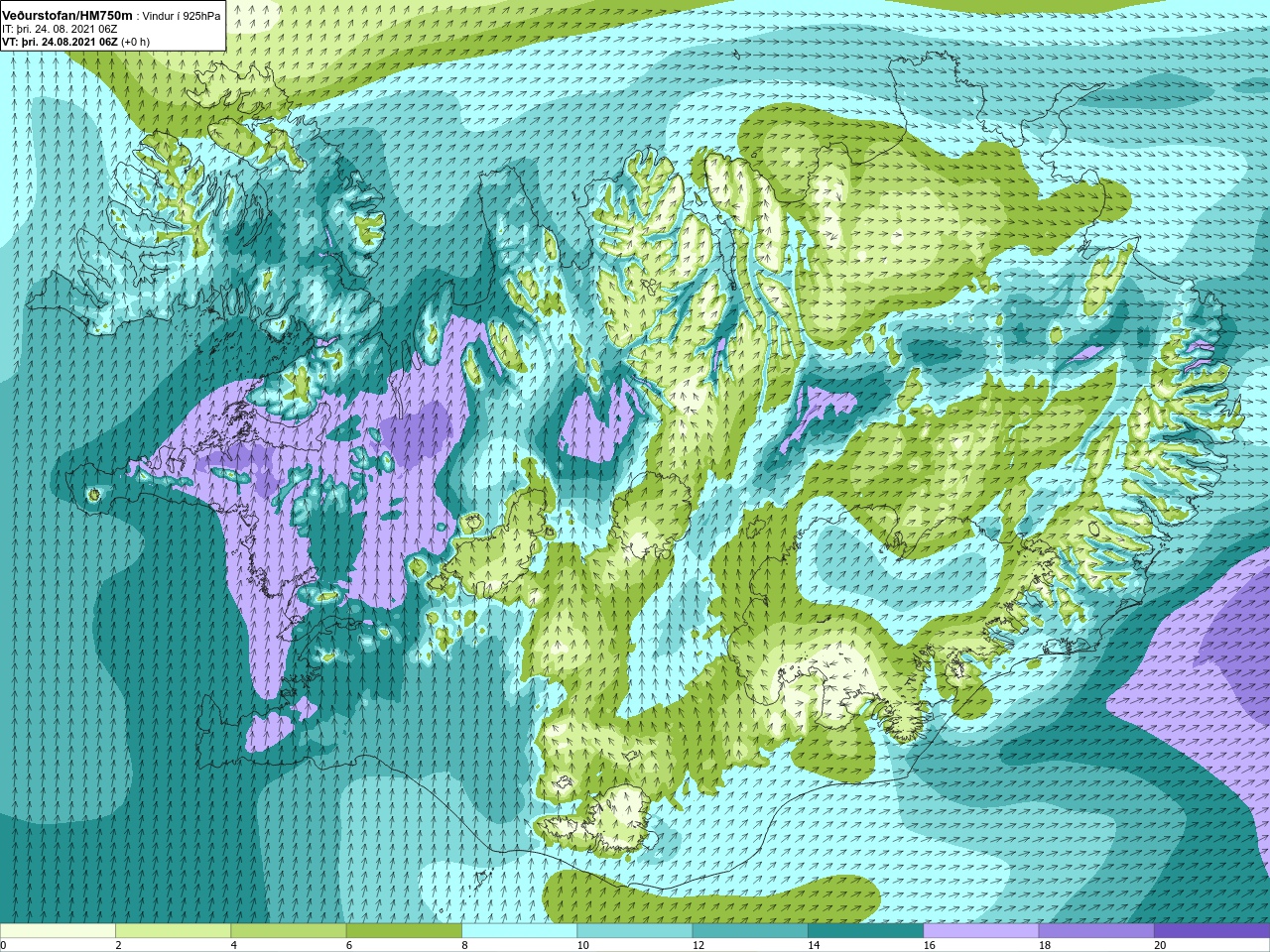Click the light cyan 8–10 legend swatch
The image size is (1270, 952).
[519, 931]
